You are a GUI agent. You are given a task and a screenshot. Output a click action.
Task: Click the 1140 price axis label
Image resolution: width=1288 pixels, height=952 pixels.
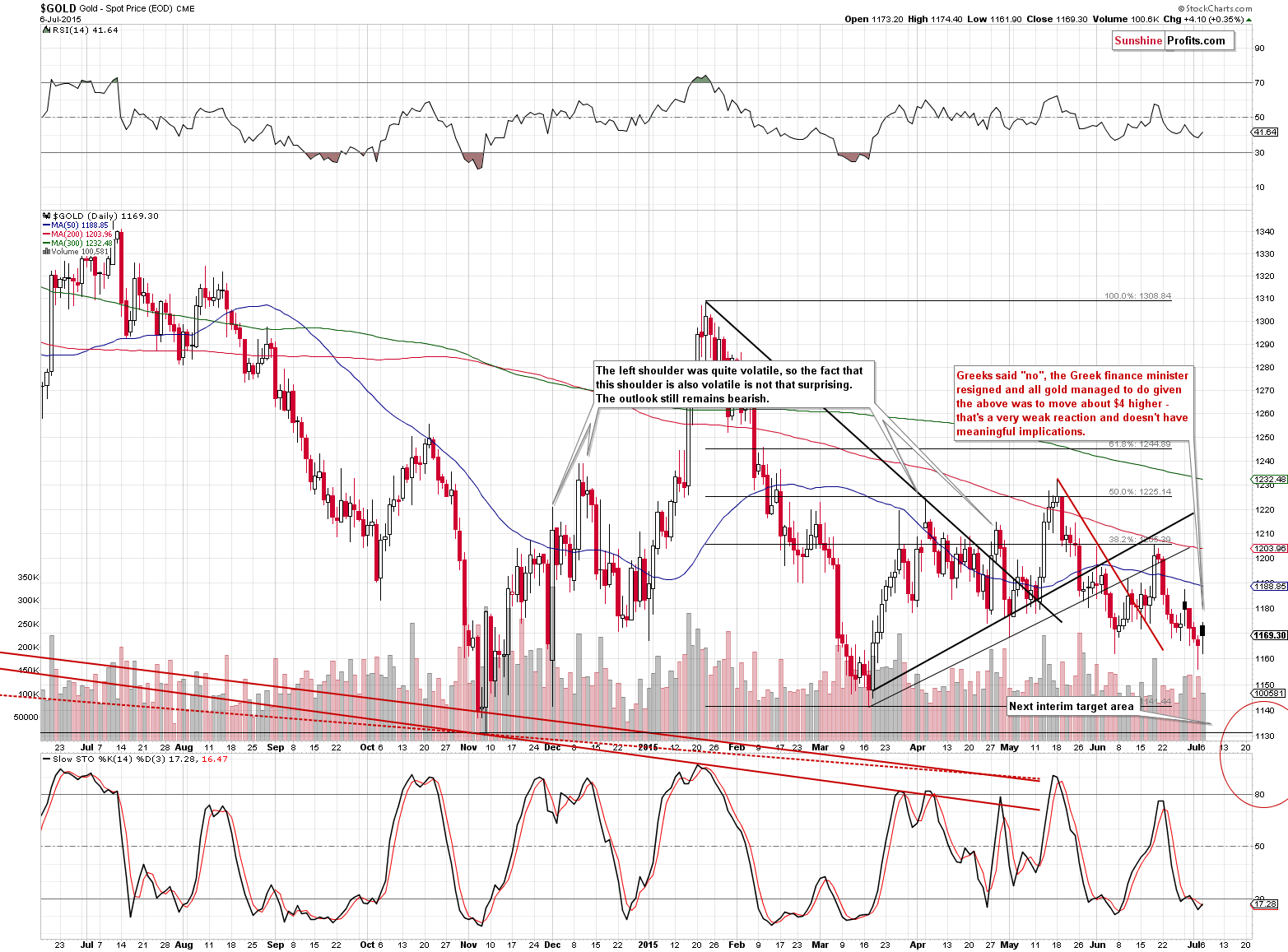(1265, 711)
